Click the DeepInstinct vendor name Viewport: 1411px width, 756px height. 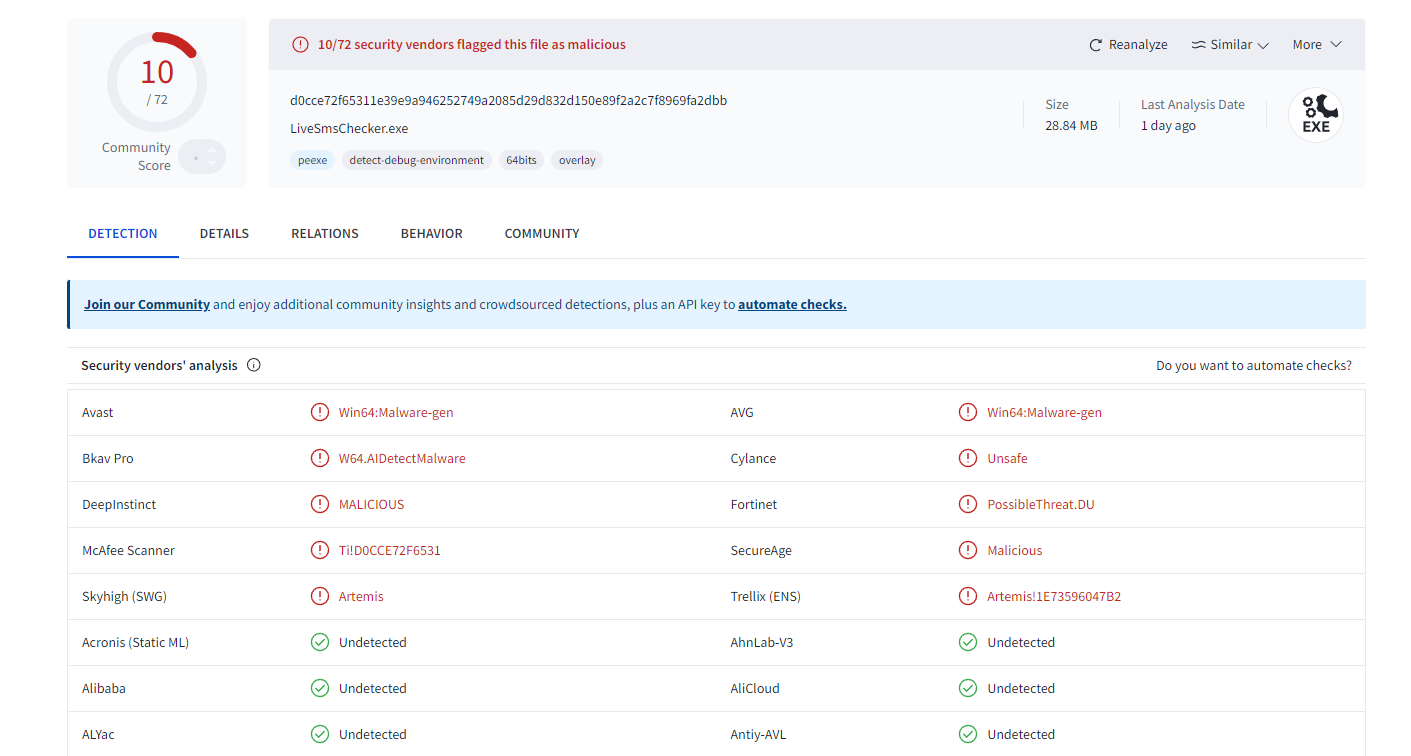click(119, 504)
